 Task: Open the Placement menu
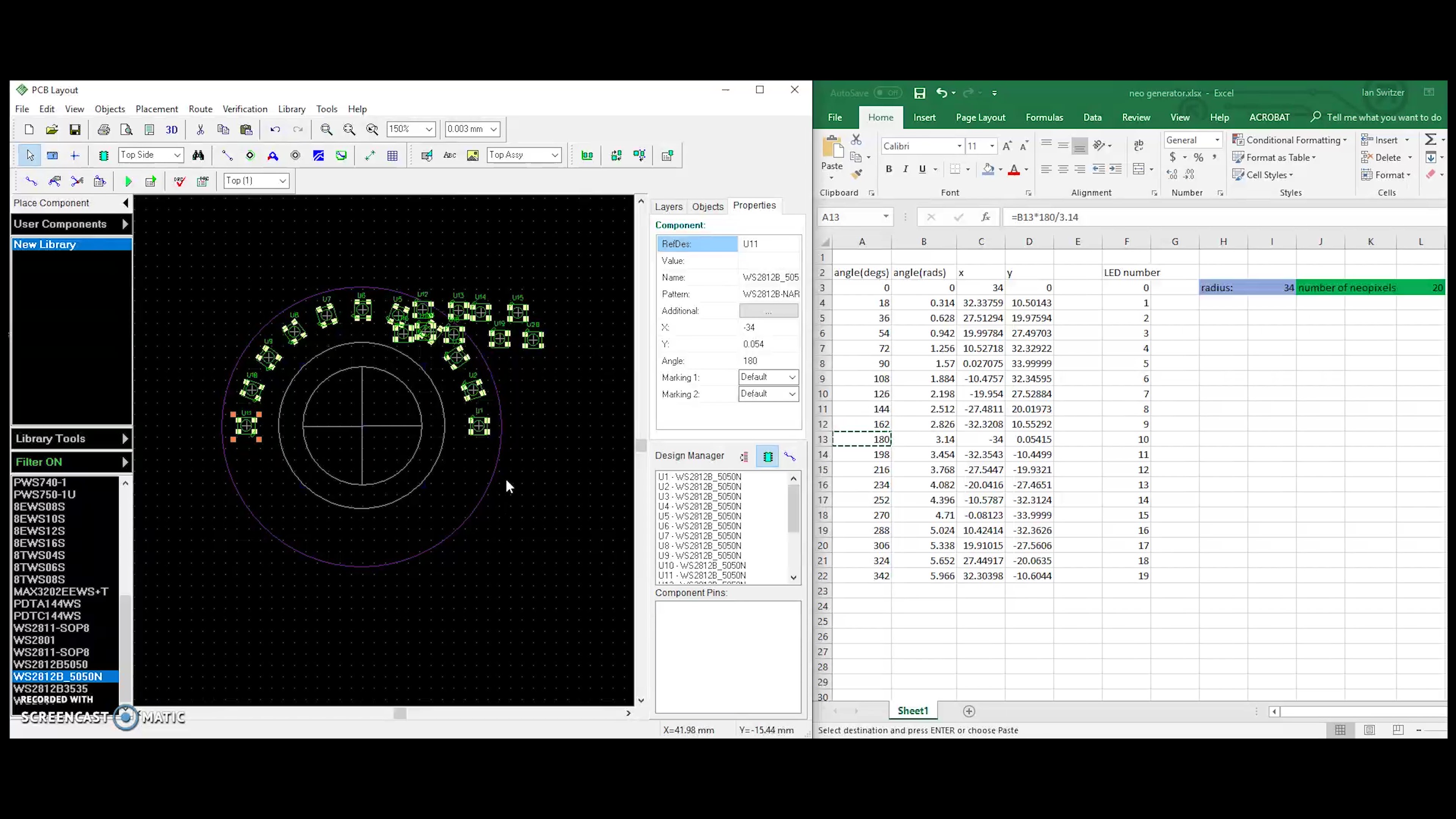[157, 109]
